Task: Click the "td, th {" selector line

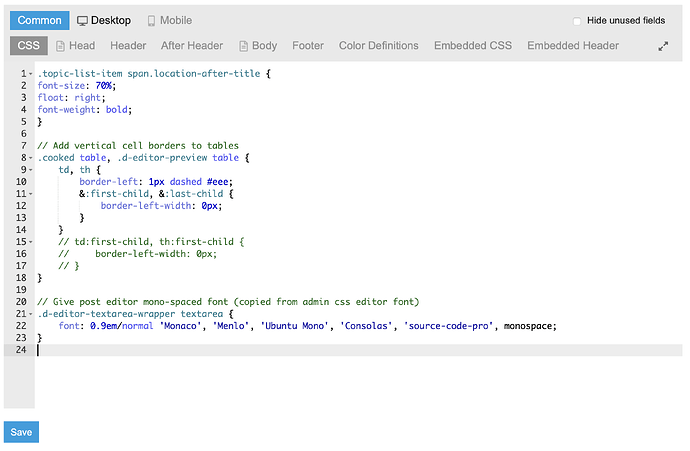Action: (x=80, y=170)
